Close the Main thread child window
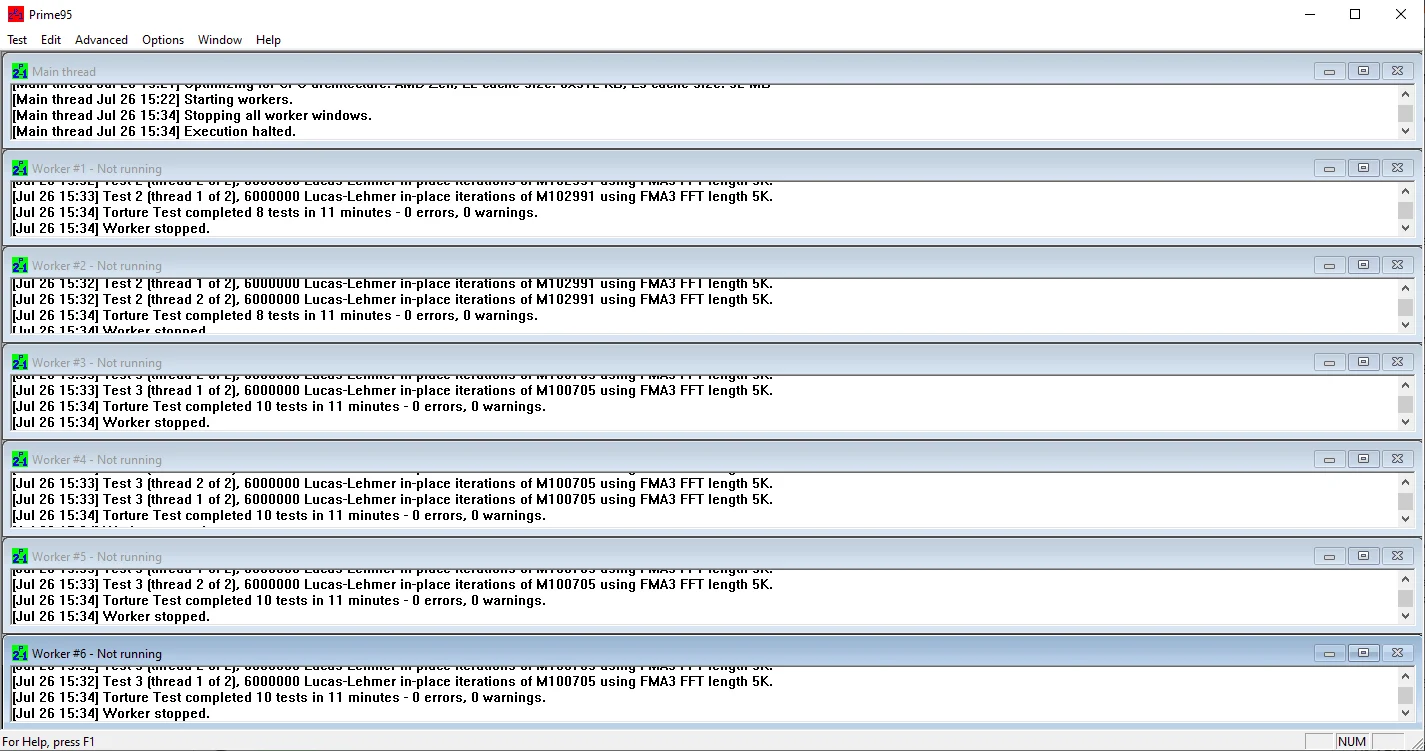The image size is (1425, 751). click(1397, 71)
